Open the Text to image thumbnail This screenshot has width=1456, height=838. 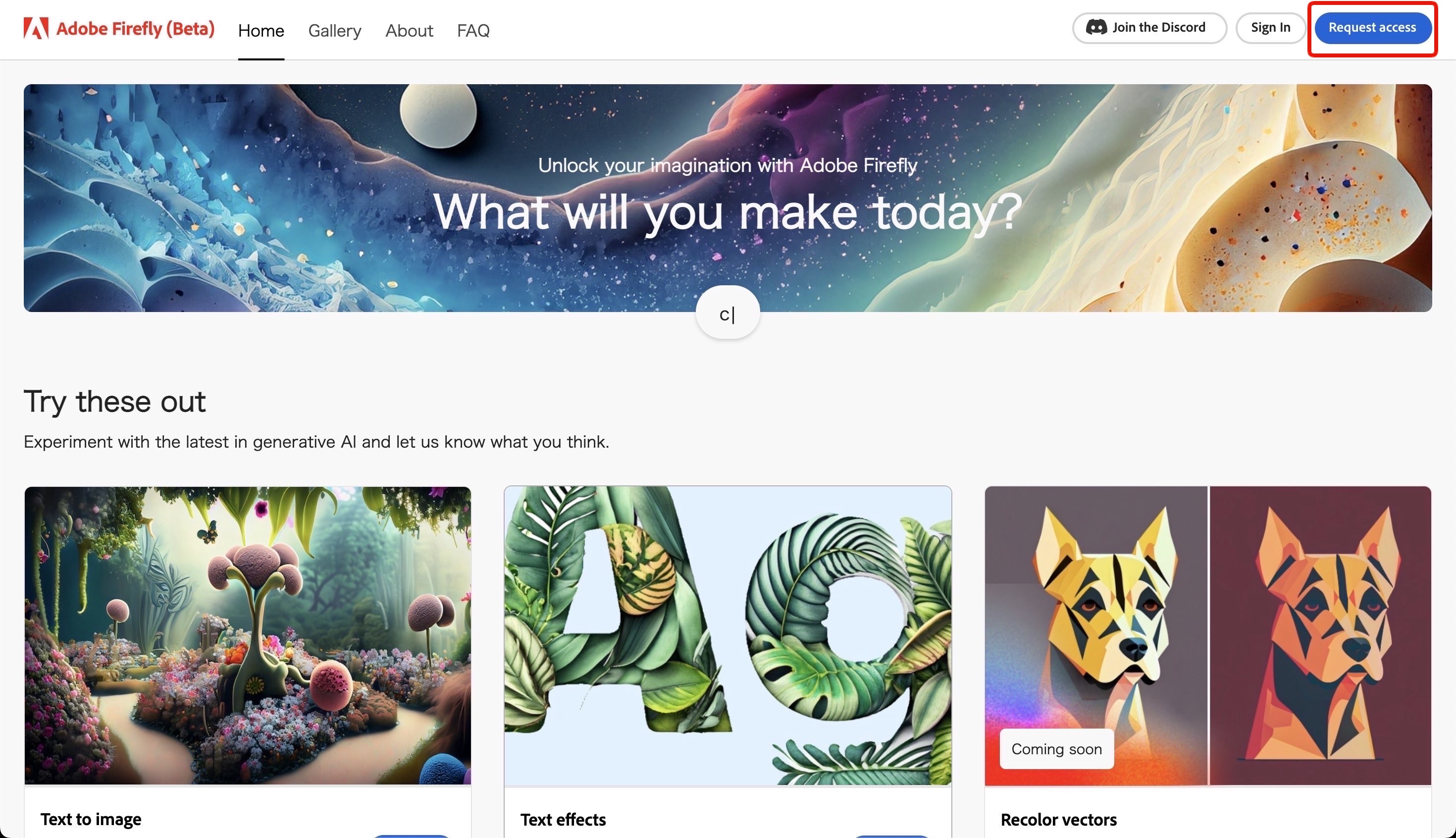pyautogui.click(x=248, y=635)
